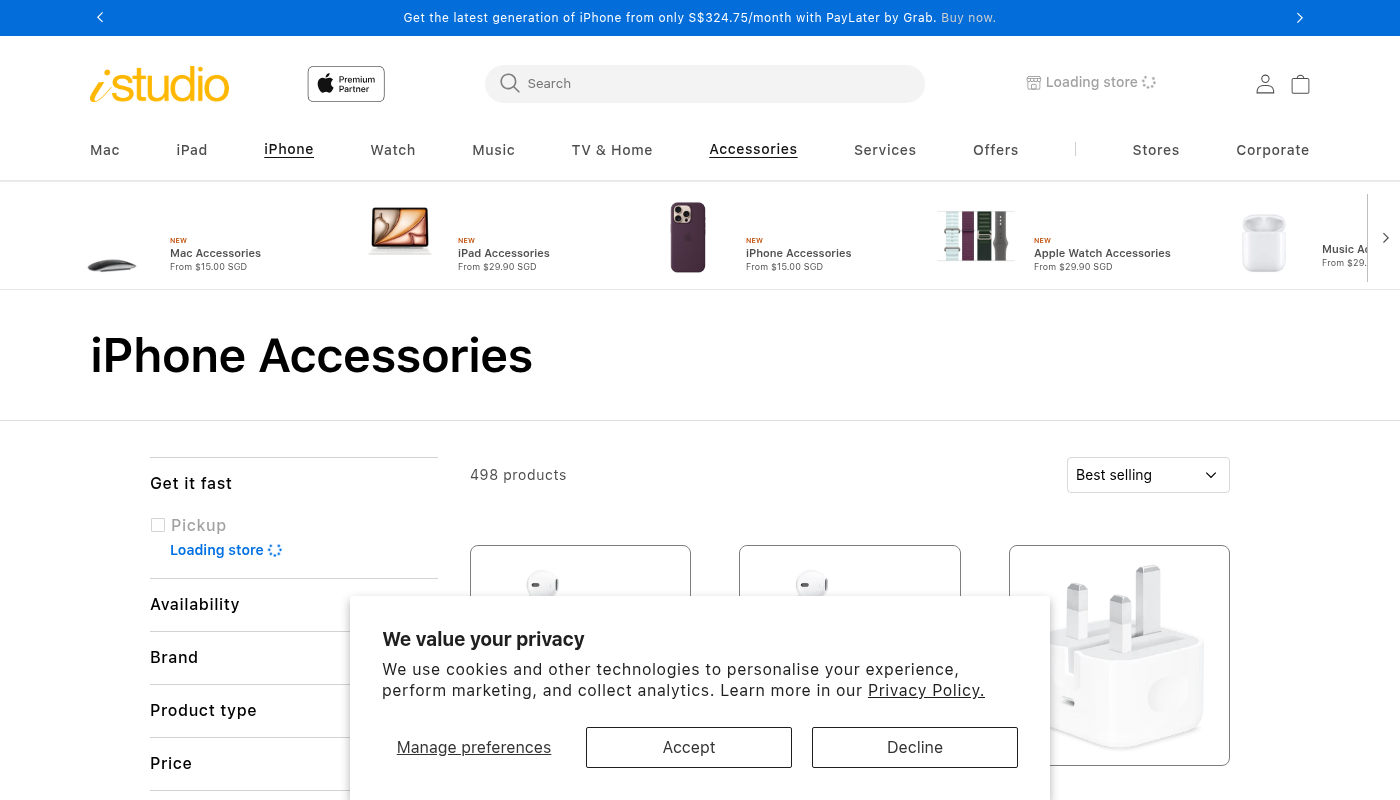Viewport: 1400px width, 800px height.
Task: Open the user account icon
Action: (1265, 84)
